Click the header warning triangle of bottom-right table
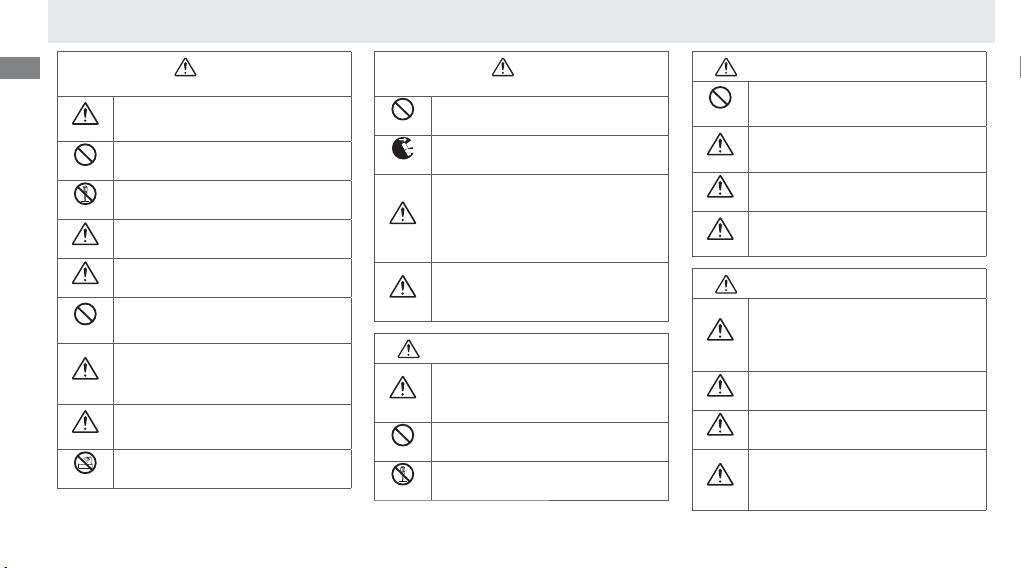Screen dimensions: 1021x568 click(x=727, y=284)
